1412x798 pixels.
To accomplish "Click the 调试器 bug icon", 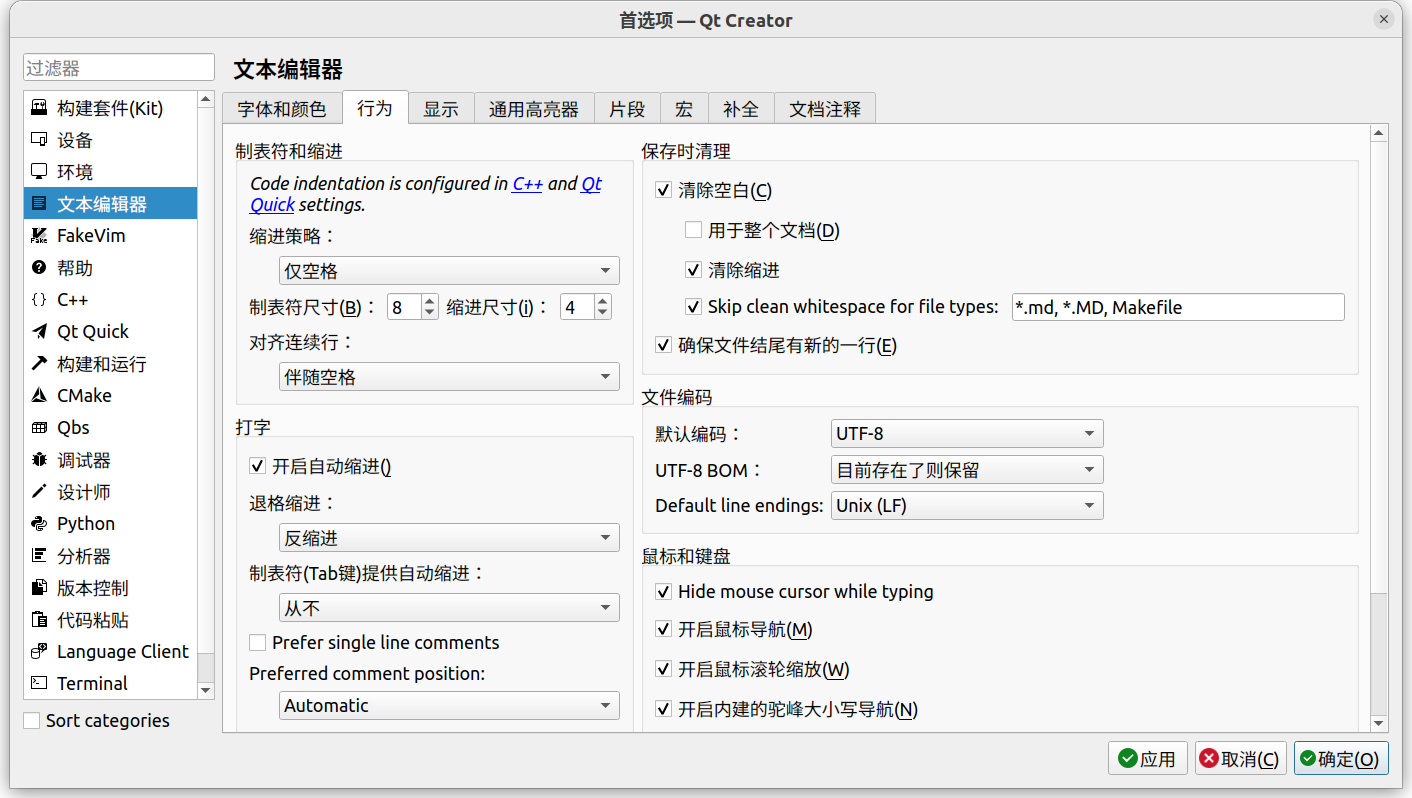I will pyautogui.click(x=39, y=460).
